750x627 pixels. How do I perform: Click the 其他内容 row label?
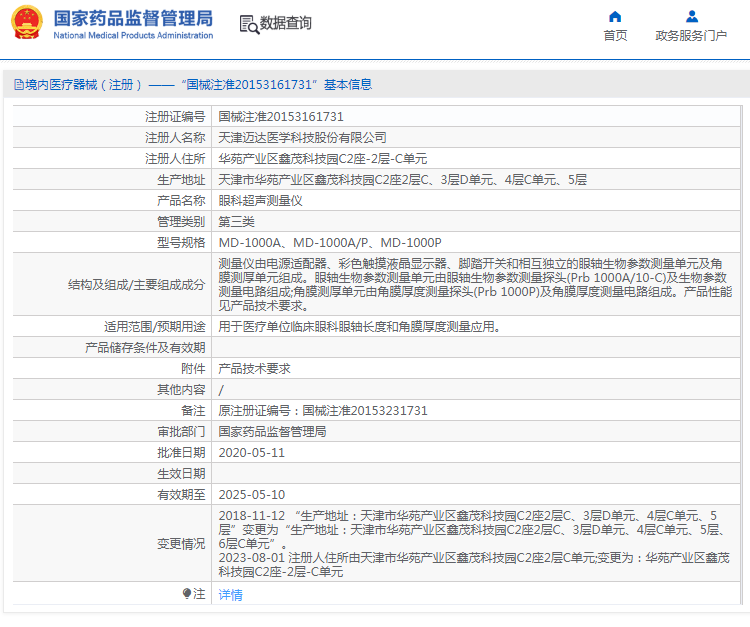181,390
